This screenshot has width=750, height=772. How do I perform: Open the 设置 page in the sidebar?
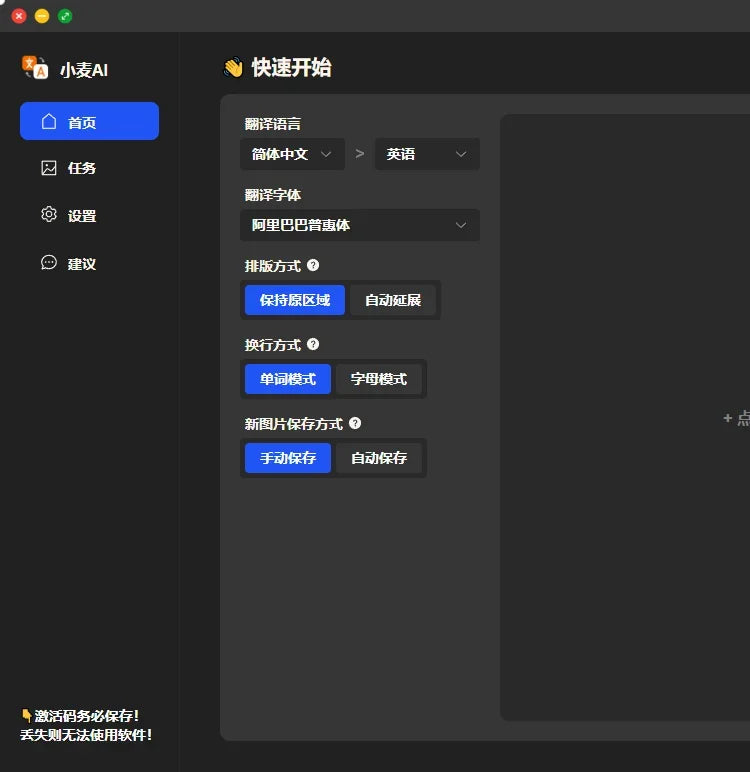[x=82, y=216]
